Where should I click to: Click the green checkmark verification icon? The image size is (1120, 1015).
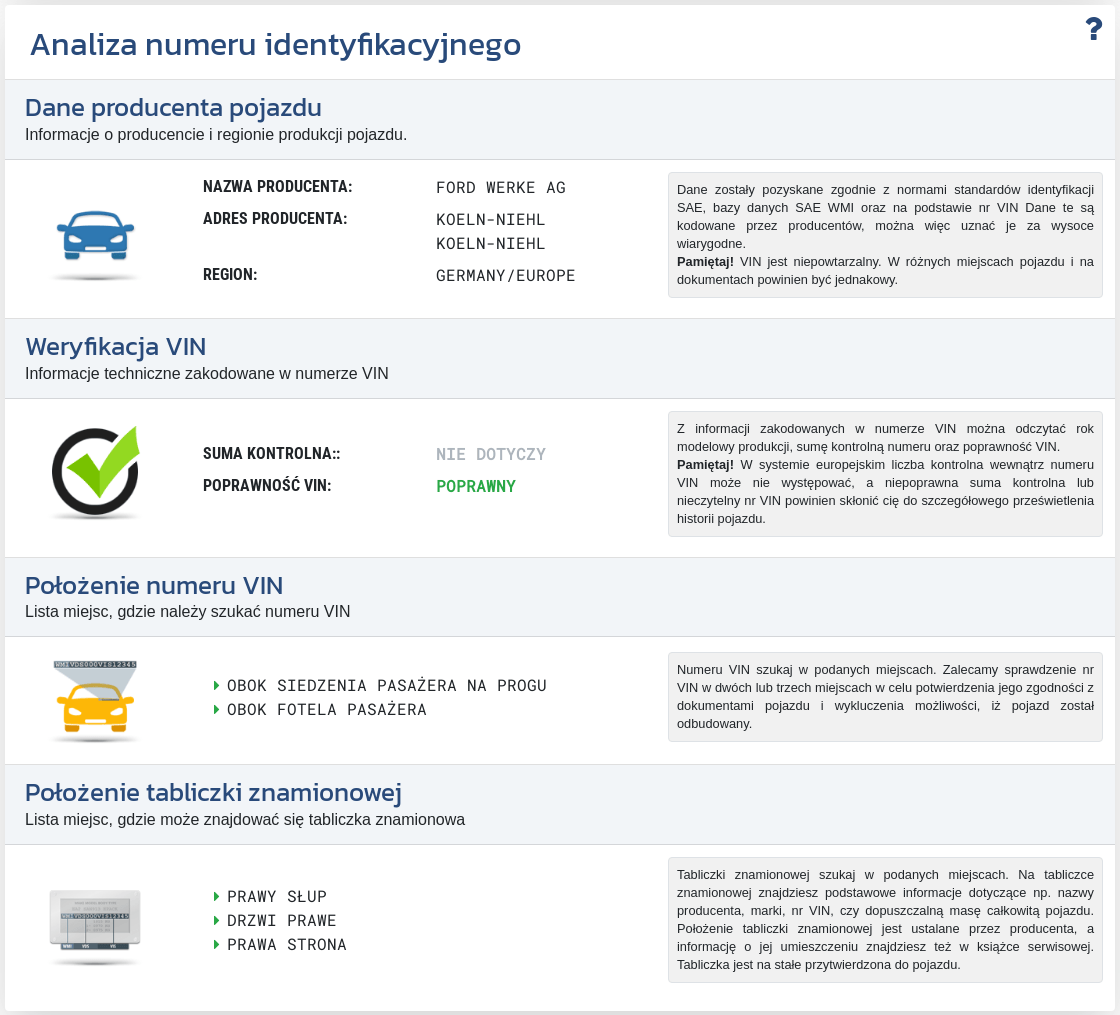pyautogui.click(x=96, y=471)
